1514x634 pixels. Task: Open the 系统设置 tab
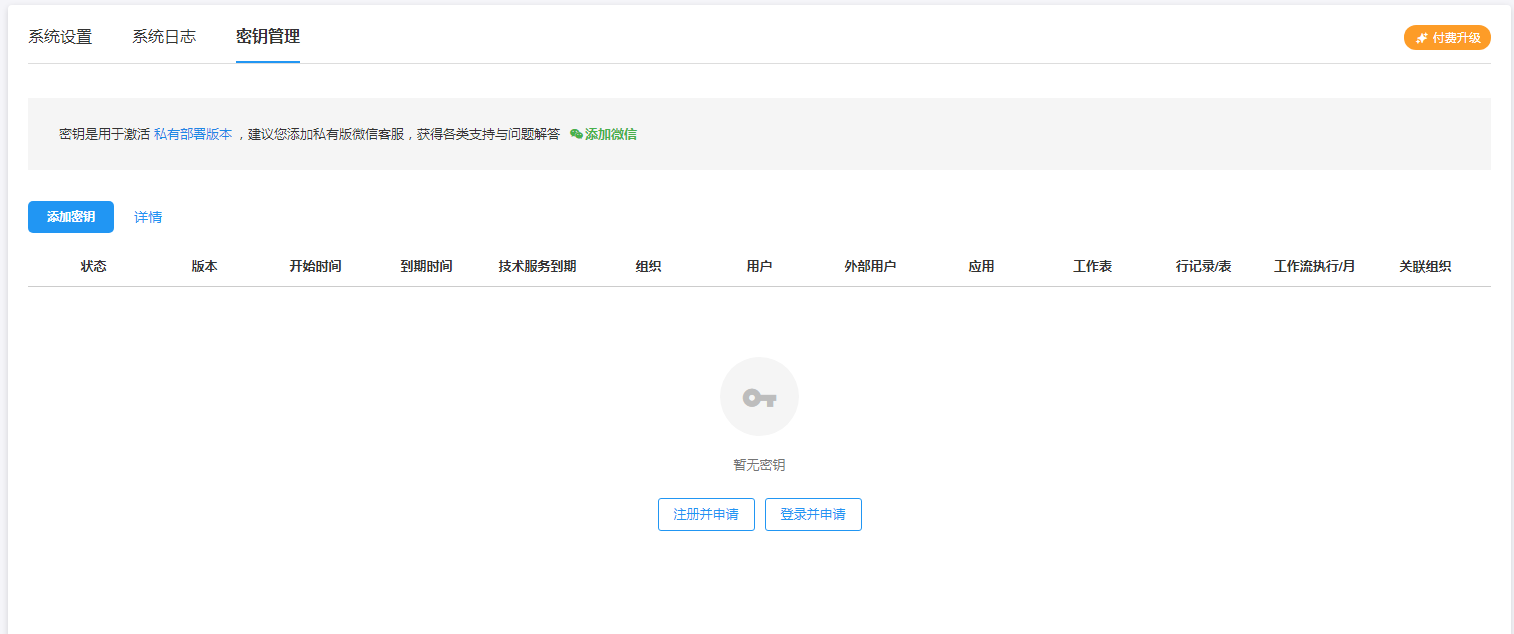coord(60,37)
